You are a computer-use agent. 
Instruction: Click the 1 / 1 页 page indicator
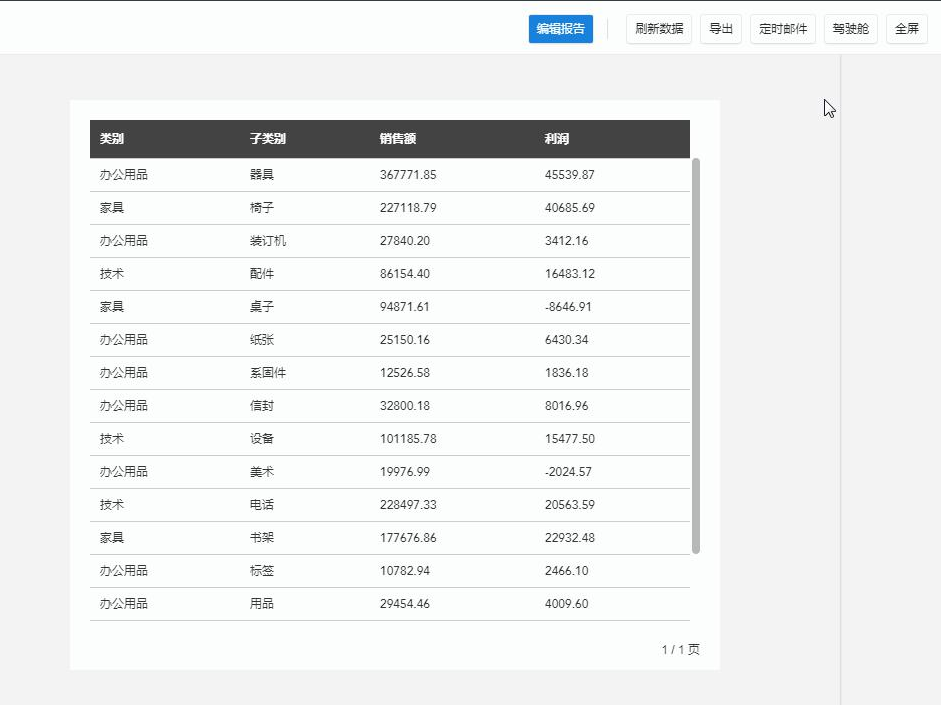tap(680, 650)
